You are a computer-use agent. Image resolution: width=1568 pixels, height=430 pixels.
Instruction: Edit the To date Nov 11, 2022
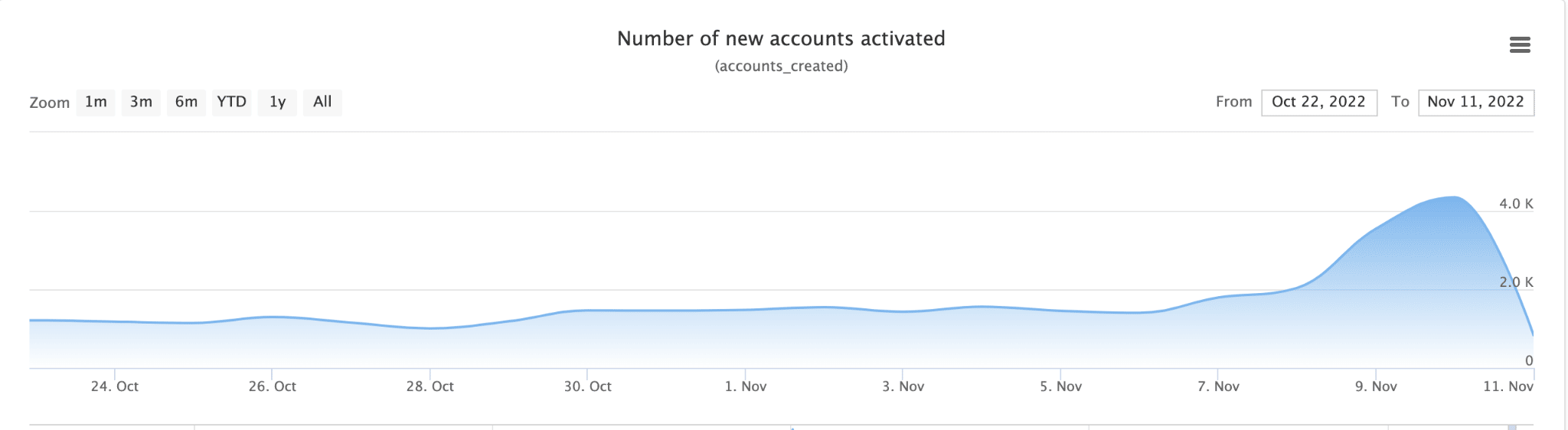click(1476, 103)
